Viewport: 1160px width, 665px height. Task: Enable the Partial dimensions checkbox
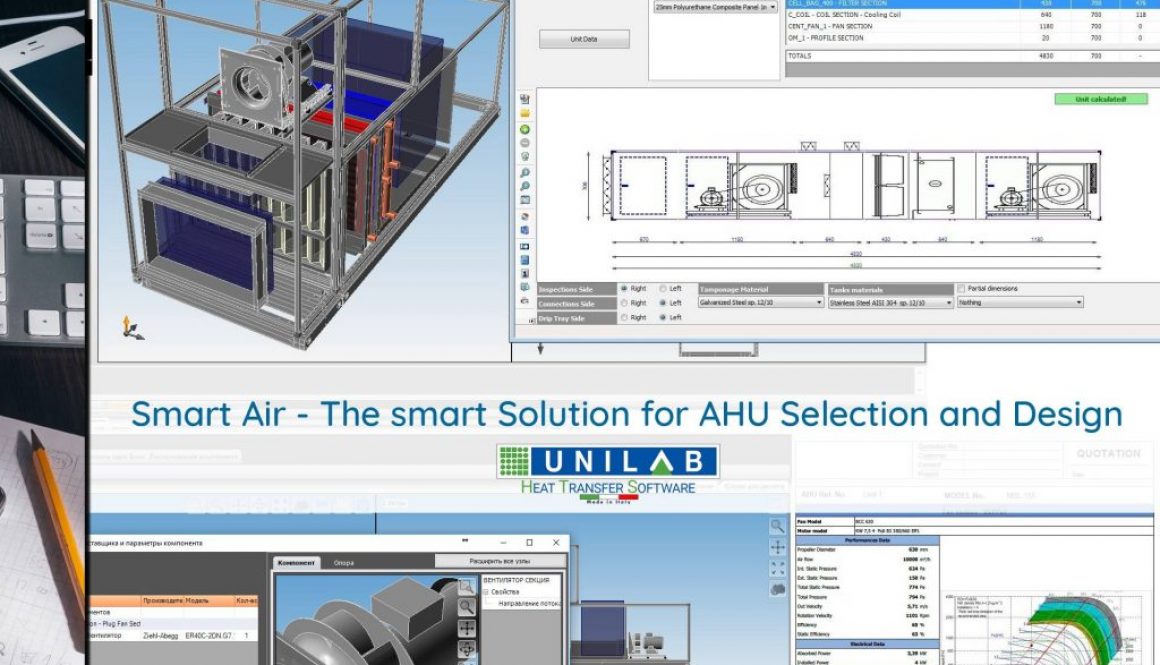(963, 288)
